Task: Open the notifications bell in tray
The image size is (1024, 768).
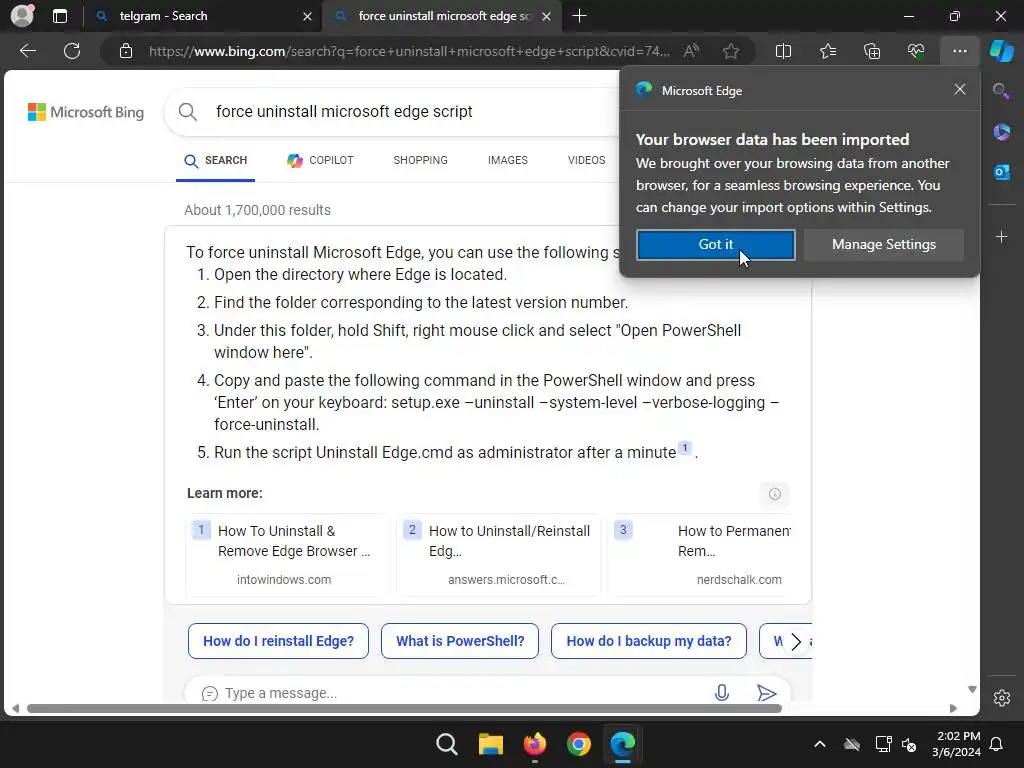Action: pyautogui.click(x=997, y=744)
